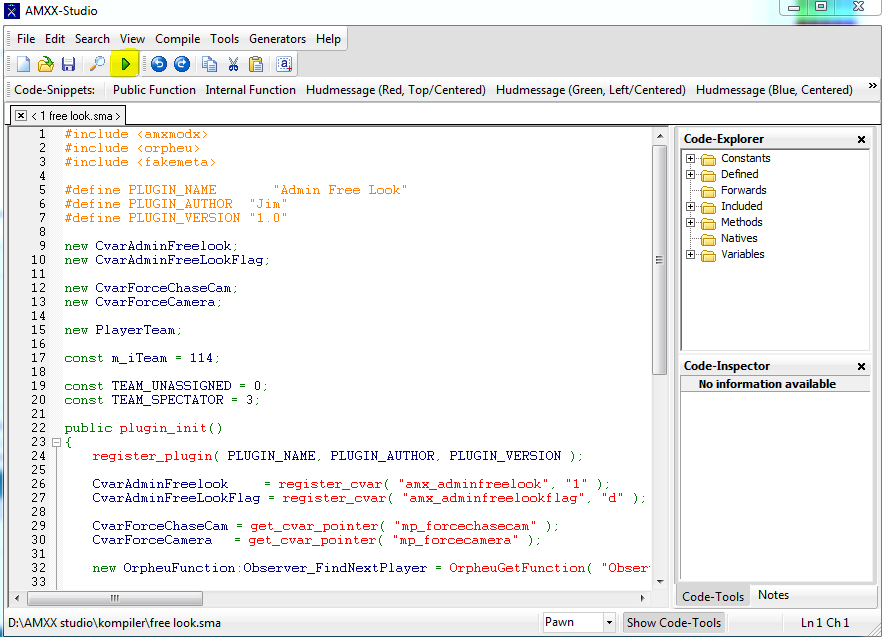Image resolution: width=882 pixels, height=637 pixels.
Task: Switch to the Notes tab
Action: (x=773, y=595)
